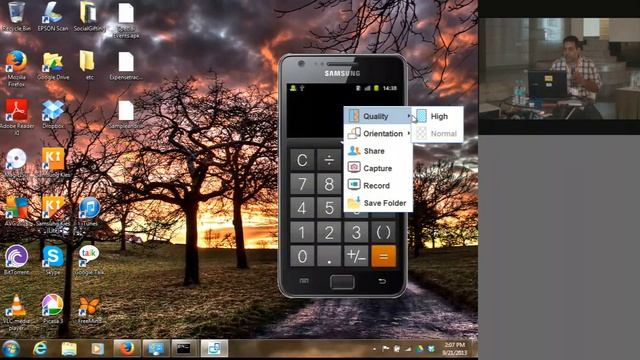Select Record in the context menu
Viewport: 640px width, 360px height.
point(378,186)
